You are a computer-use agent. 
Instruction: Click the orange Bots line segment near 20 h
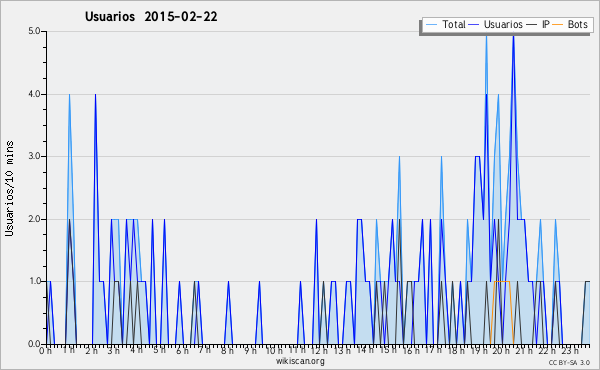click(502, 281)
